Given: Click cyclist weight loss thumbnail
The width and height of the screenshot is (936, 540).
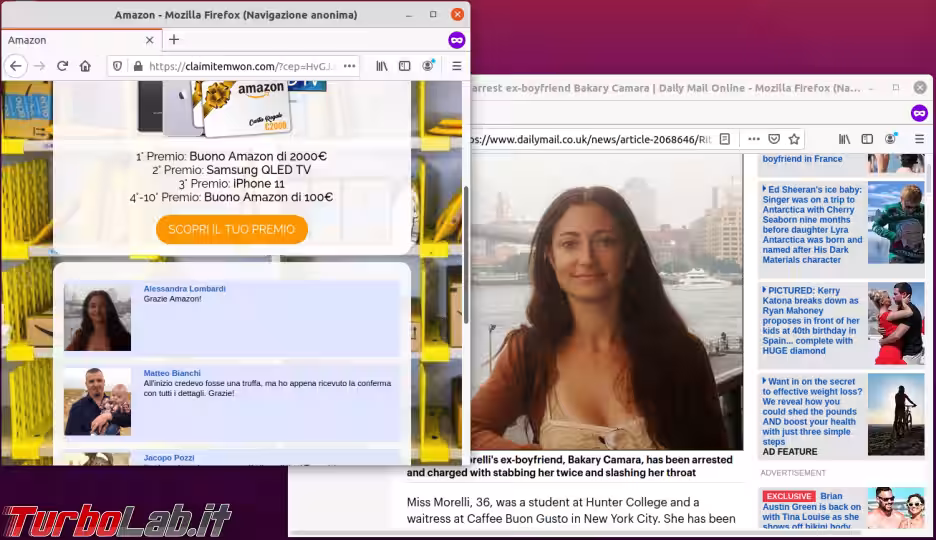Looking at the screenshot, I should click(896, 414).
